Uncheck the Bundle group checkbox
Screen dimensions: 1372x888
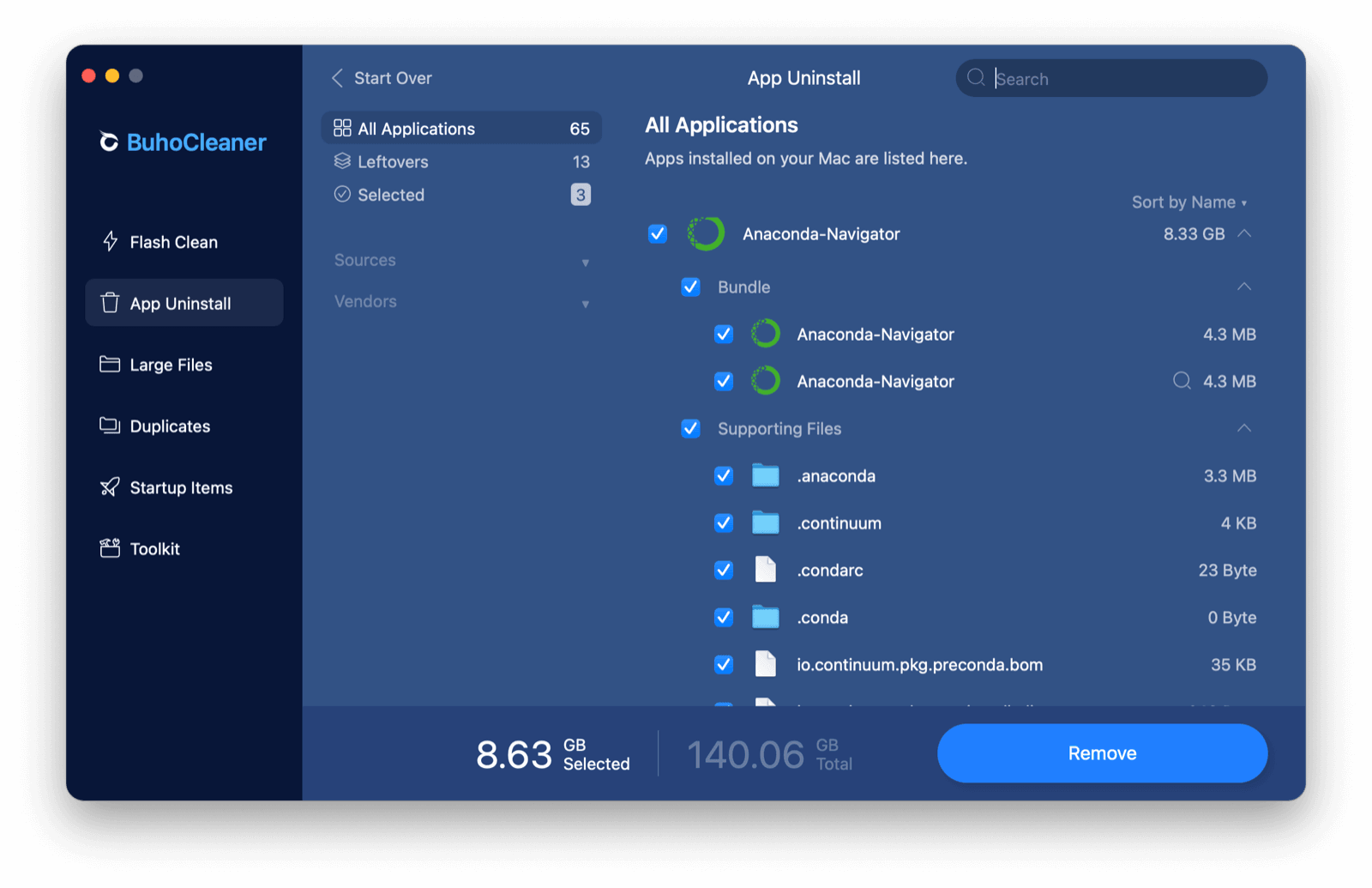coord(690,287)
